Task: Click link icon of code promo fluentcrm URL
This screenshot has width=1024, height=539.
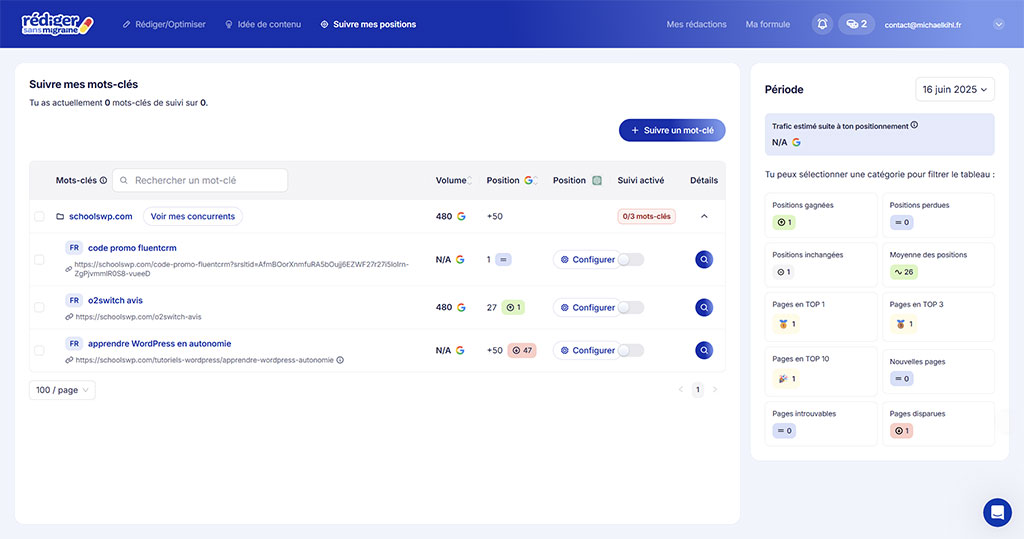Action: [x=69, y=269]
